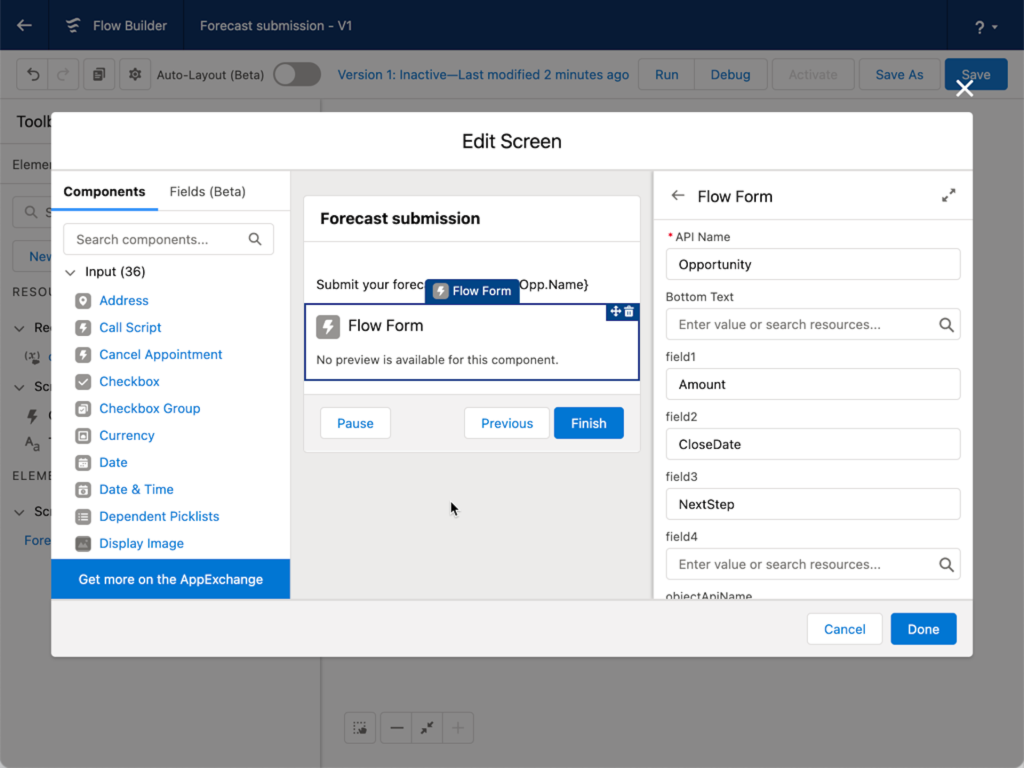Close the Edit Screen dialog with the X

pyautogui.click(x=964, y=89)
